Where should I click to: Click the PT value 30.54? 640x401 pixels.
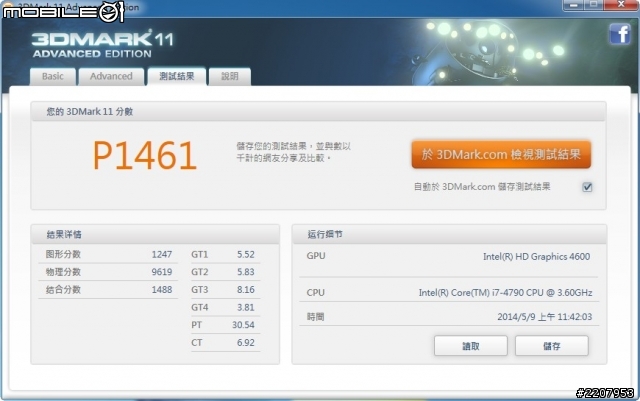click(x=243, y=325)
